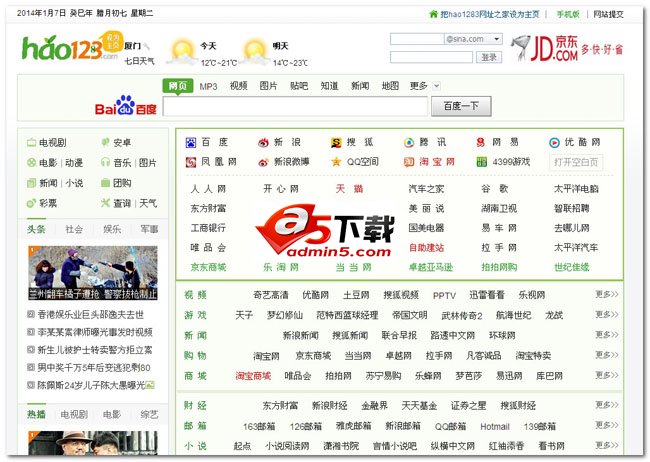Switch to the 军事 news tab

(x=149, y=229)
